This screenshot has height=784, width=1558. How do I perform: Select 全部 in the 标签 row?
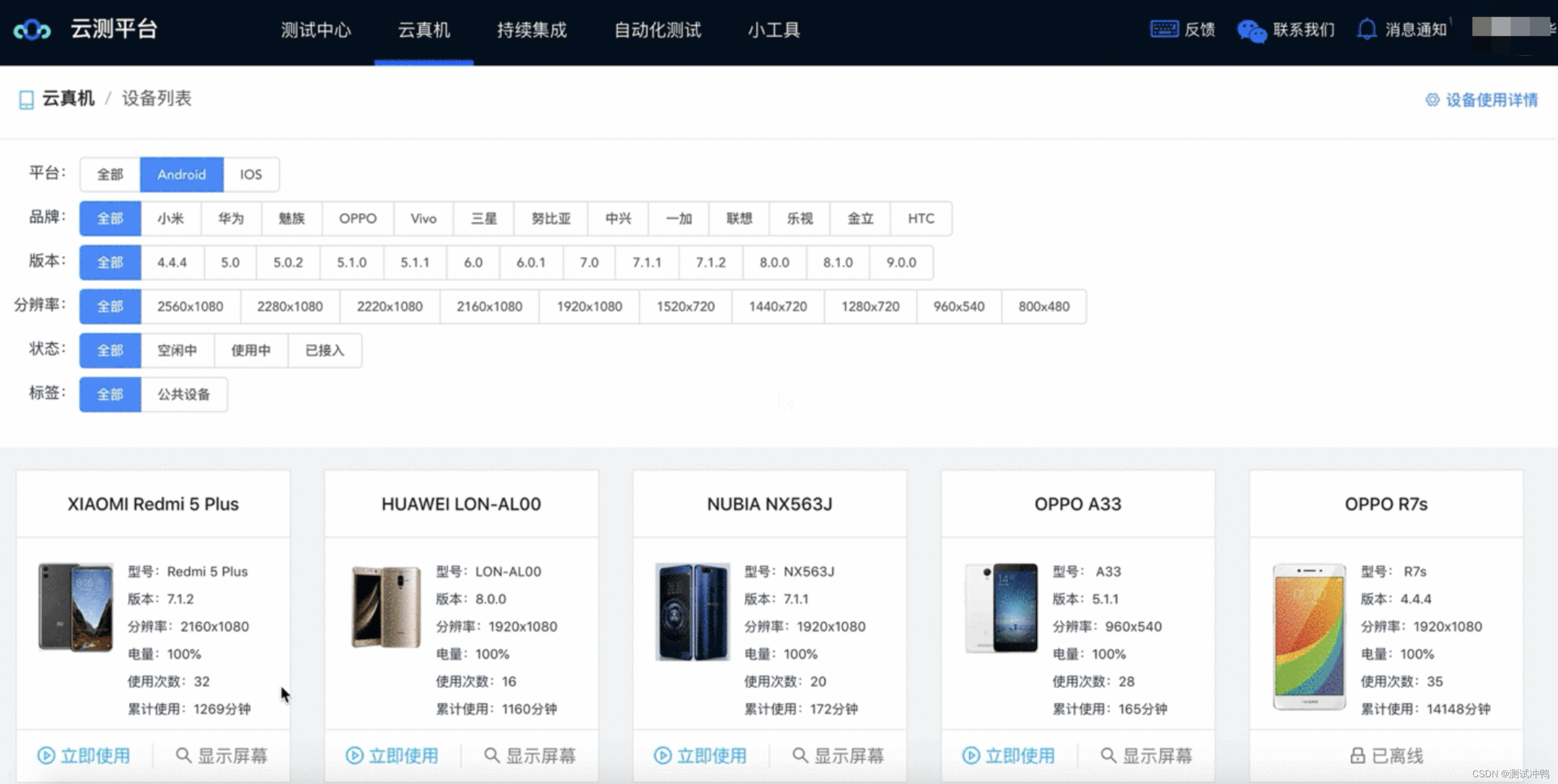[110, 394]
